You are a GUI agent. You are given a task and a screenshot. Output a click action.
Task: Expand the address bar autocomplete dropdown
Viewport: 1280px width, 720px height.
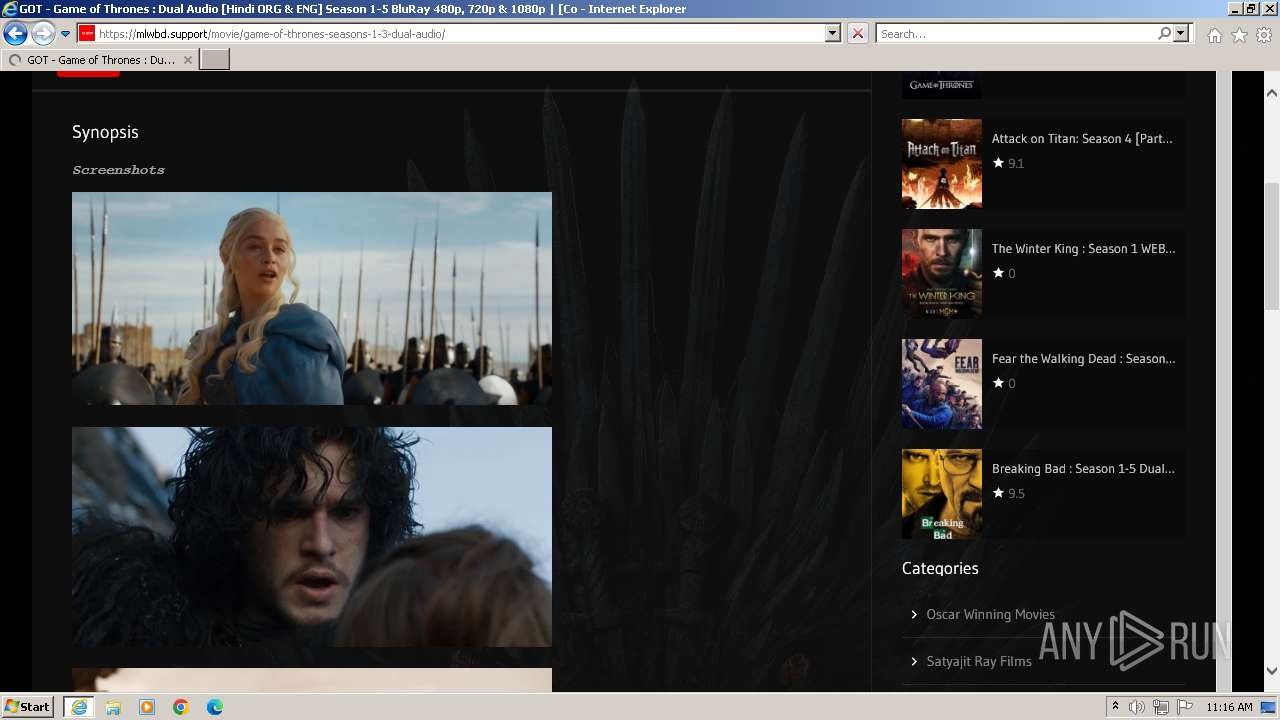coord(832,33)
